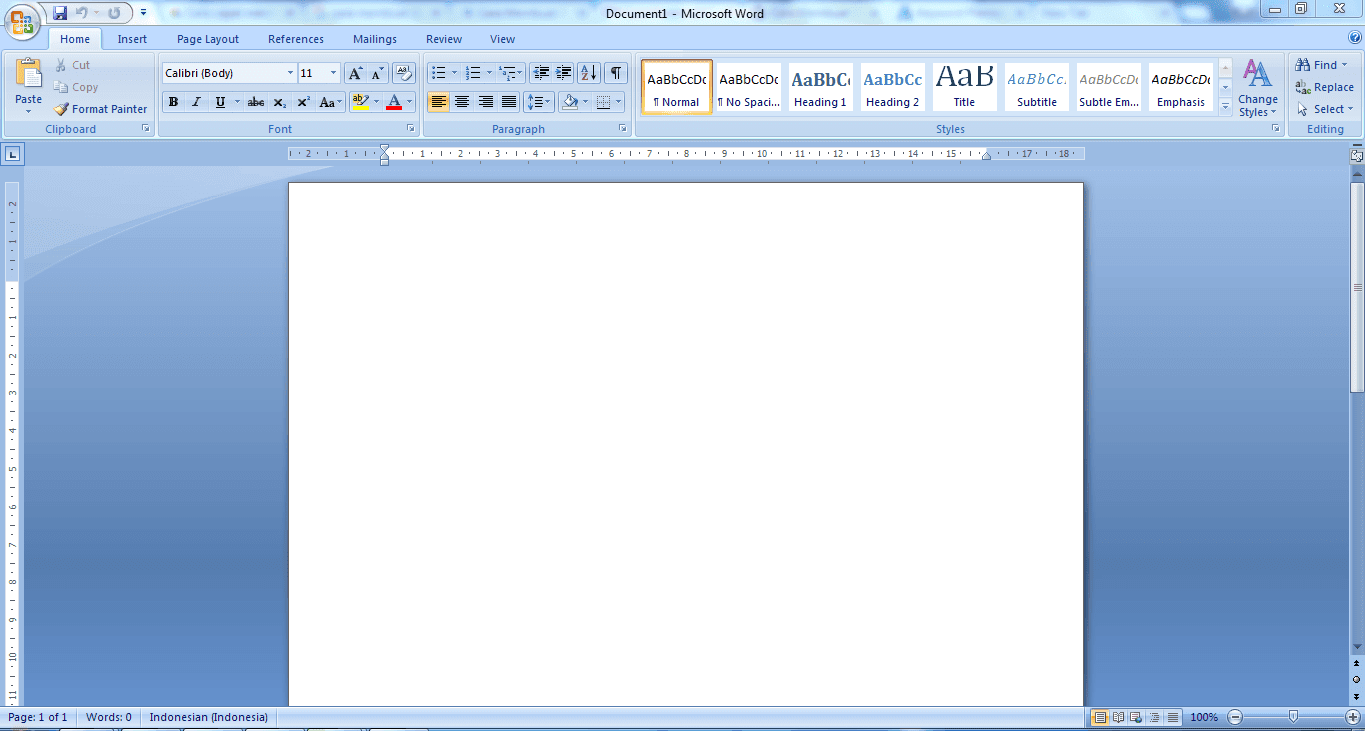Toggle Bold formatting
The height and width of the screenshot is (731, 1365).
coord(173,102)
